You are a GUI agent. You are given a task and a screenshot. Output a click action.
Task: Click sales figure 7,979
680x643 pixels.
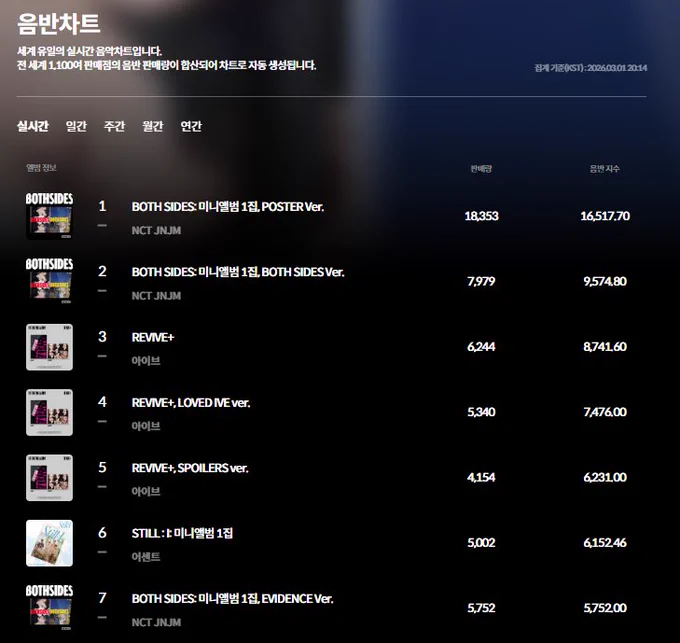tap(481, 281)
